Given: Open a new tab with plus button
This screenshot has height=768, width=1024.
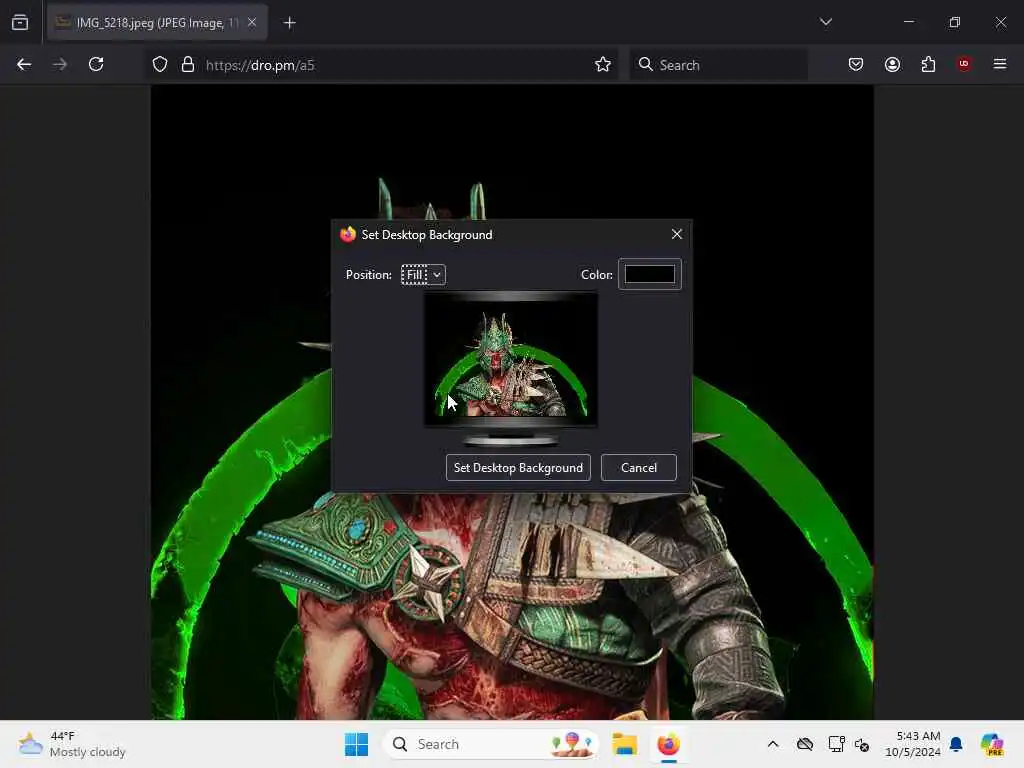Looking at the screenshot, I should point(289,23).
